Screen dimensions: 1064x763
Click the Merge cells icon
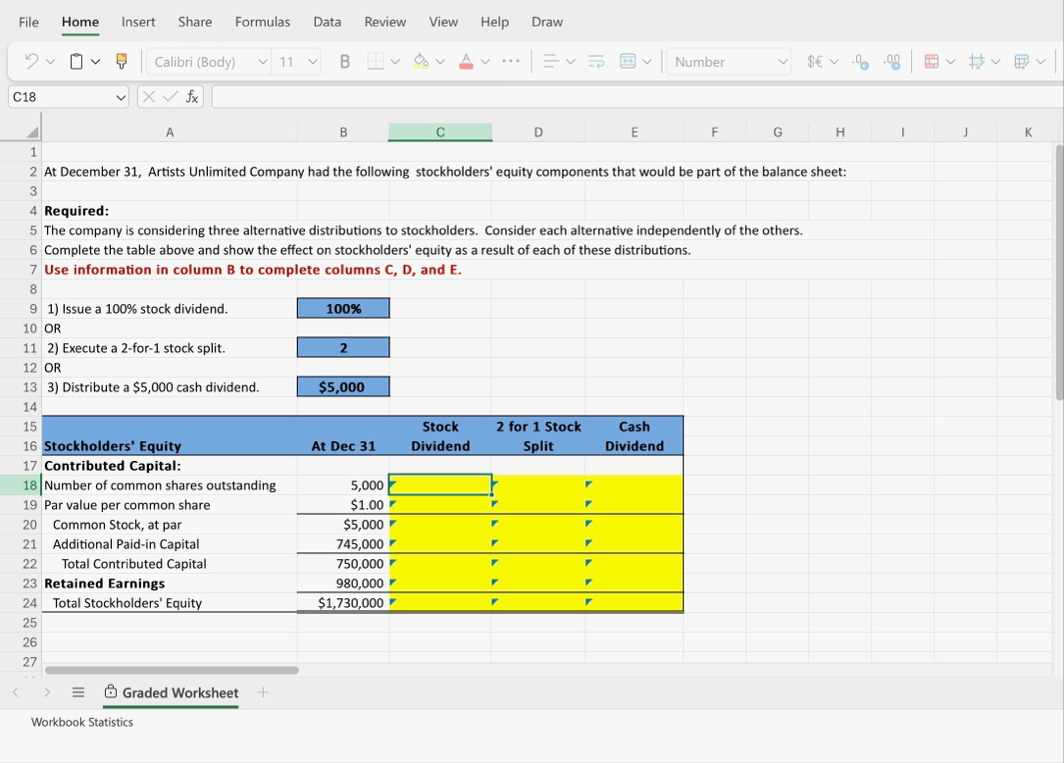tap(628, 62)
